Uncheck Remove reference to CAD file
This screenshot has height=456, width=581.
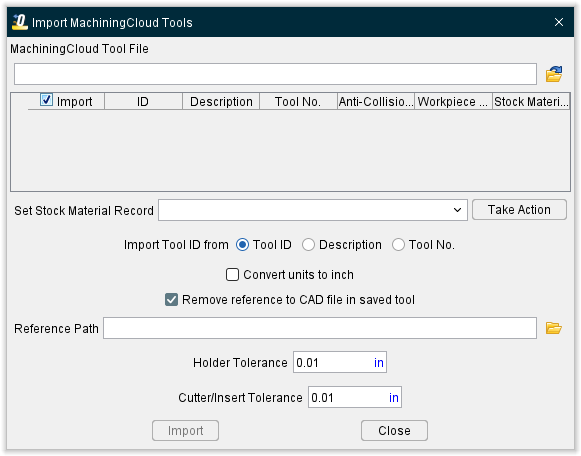171,300
